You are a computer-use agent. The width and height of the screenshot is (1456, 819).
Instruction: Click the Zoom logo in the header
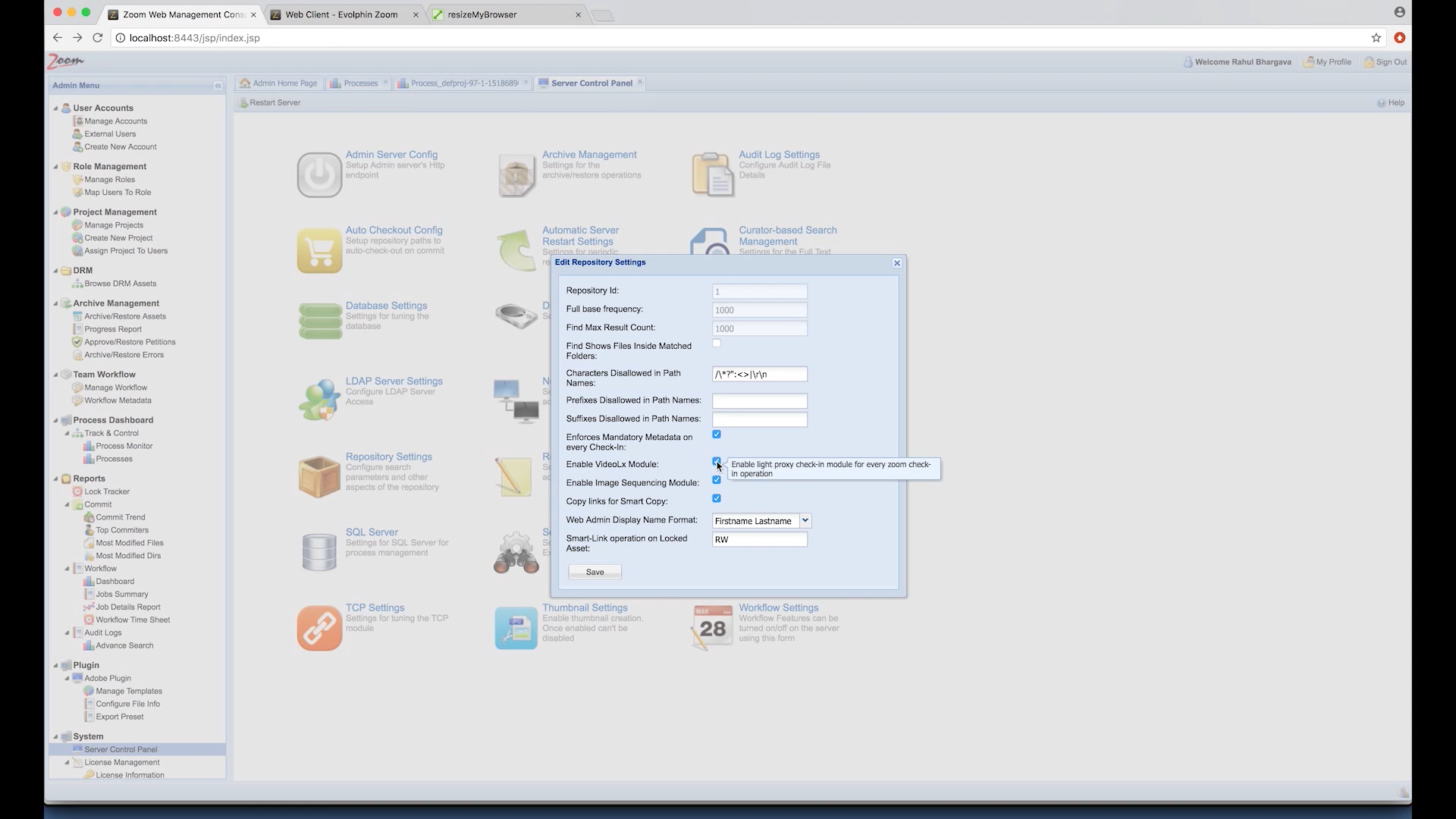tap(65, 61)
